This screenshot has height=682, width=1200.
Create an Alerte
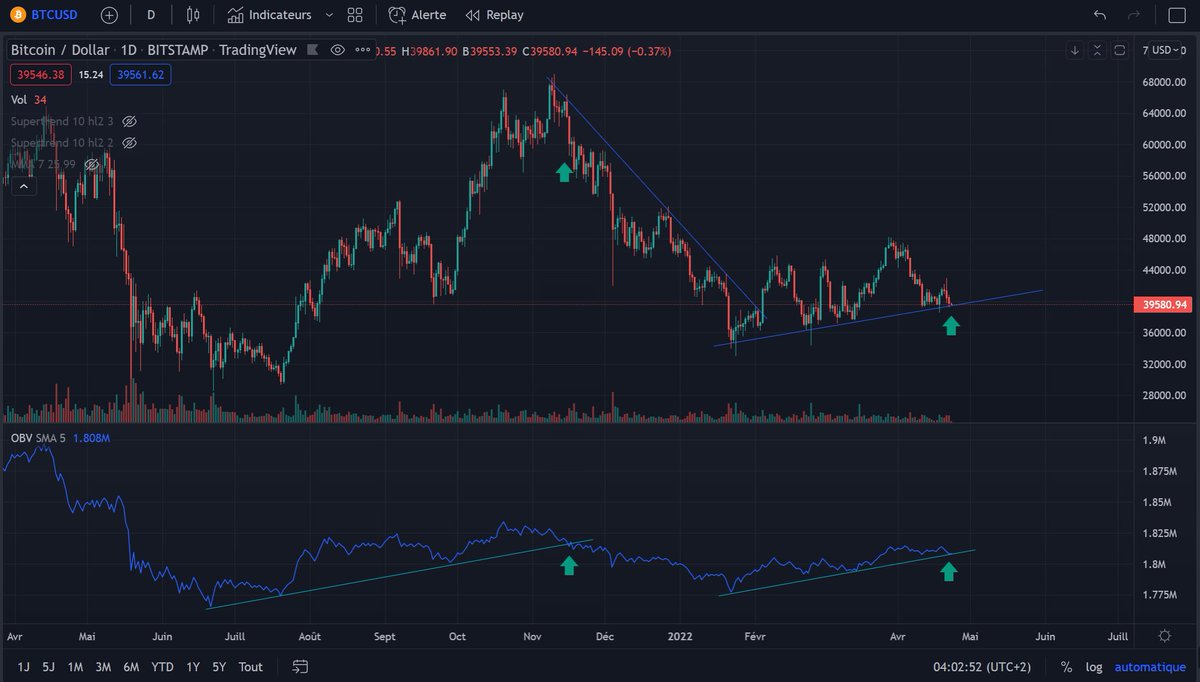[x=418, y=15]
